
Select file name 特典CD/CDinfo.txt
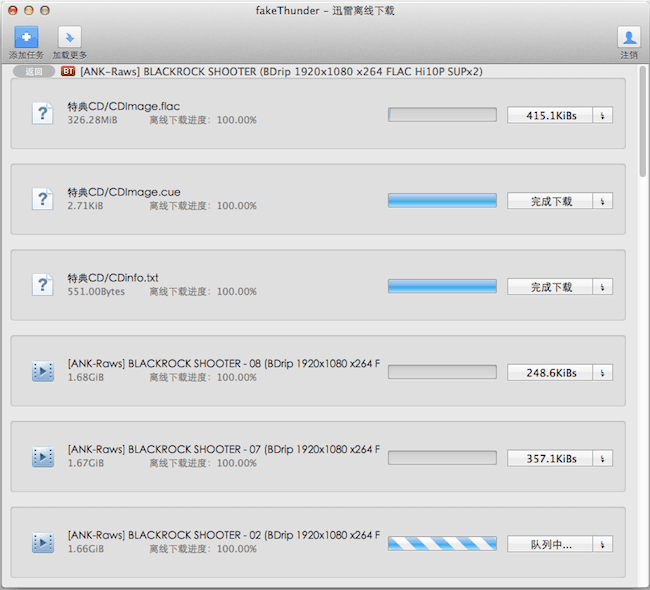113,278
